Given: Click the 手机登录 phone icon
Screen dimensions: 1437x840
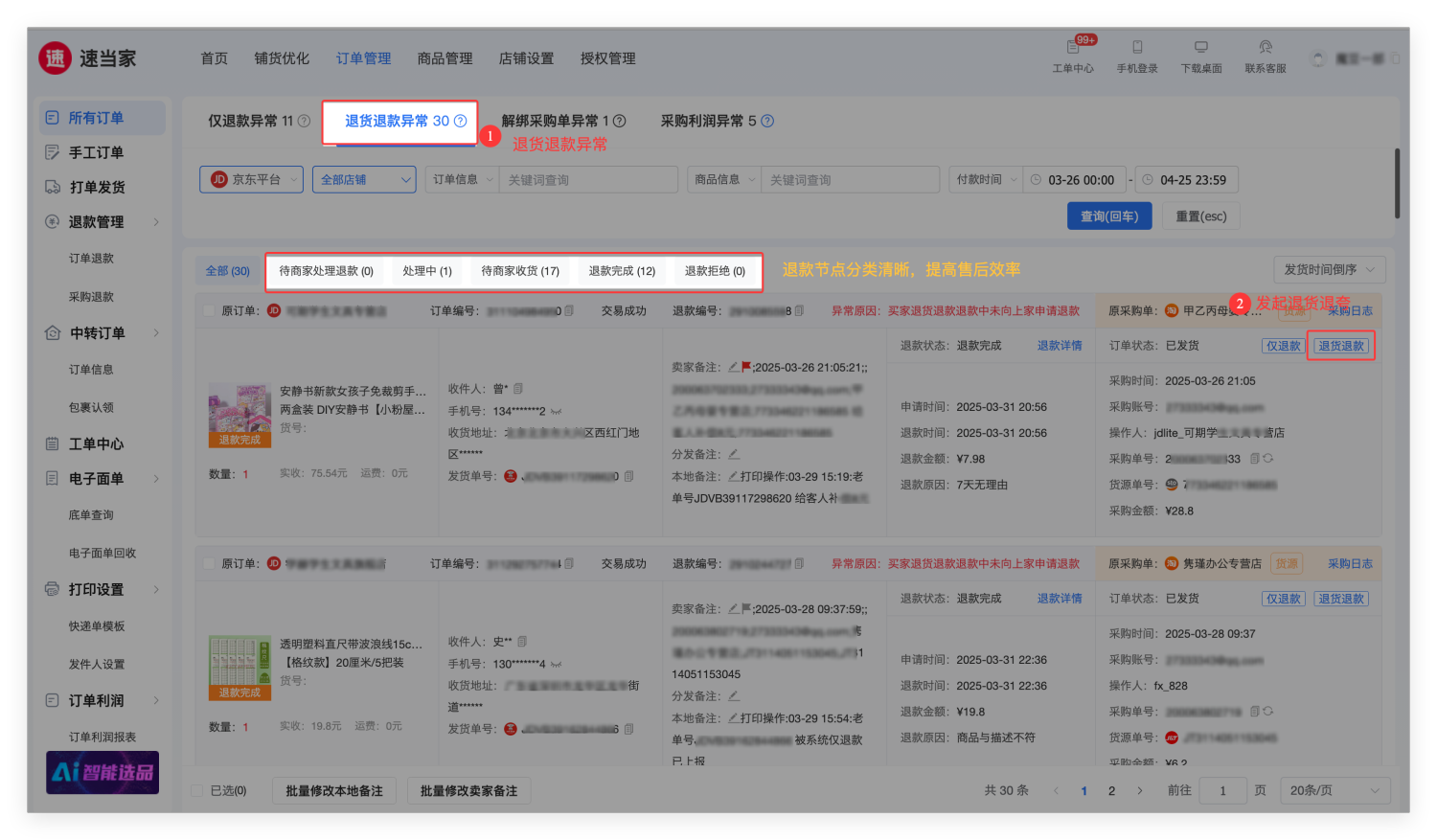Looking at the screenshot, I should pos(1137,47).
